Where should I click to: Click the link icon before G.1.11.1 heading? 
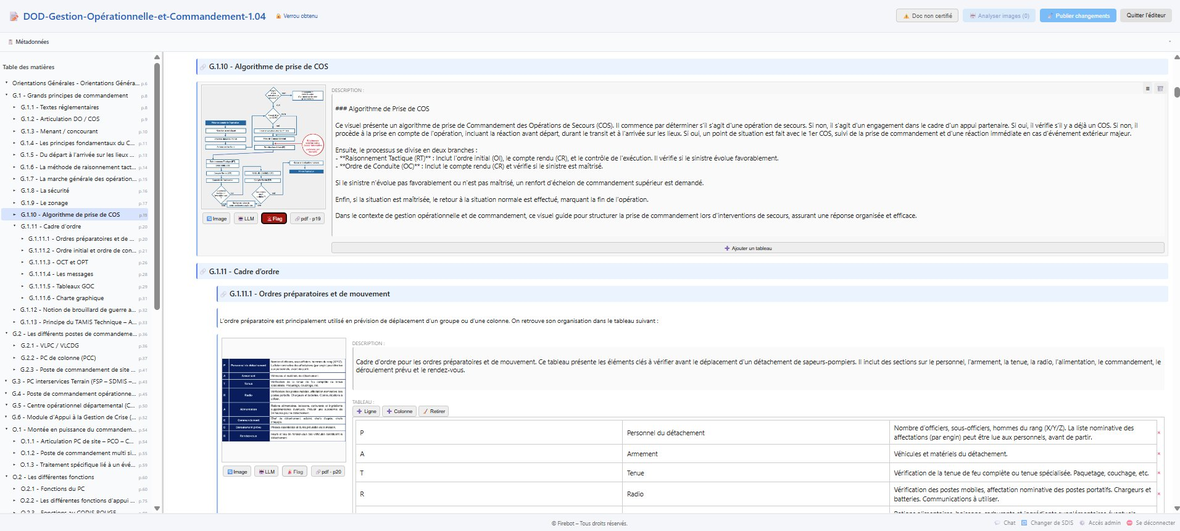[223, 293]
